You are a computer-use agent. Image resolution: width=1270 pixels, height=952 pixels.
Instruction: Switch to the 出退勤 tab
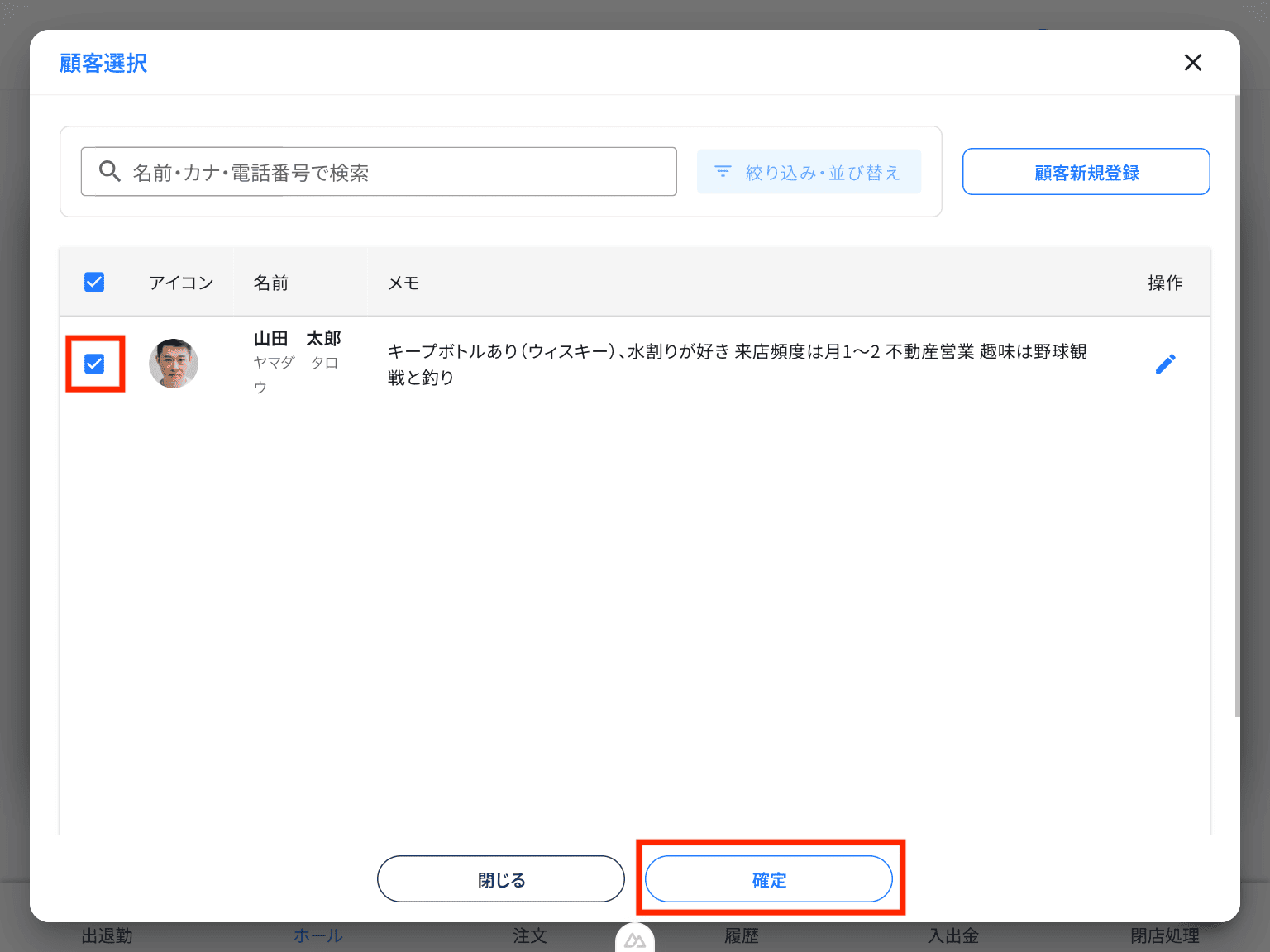click(106, 935)
